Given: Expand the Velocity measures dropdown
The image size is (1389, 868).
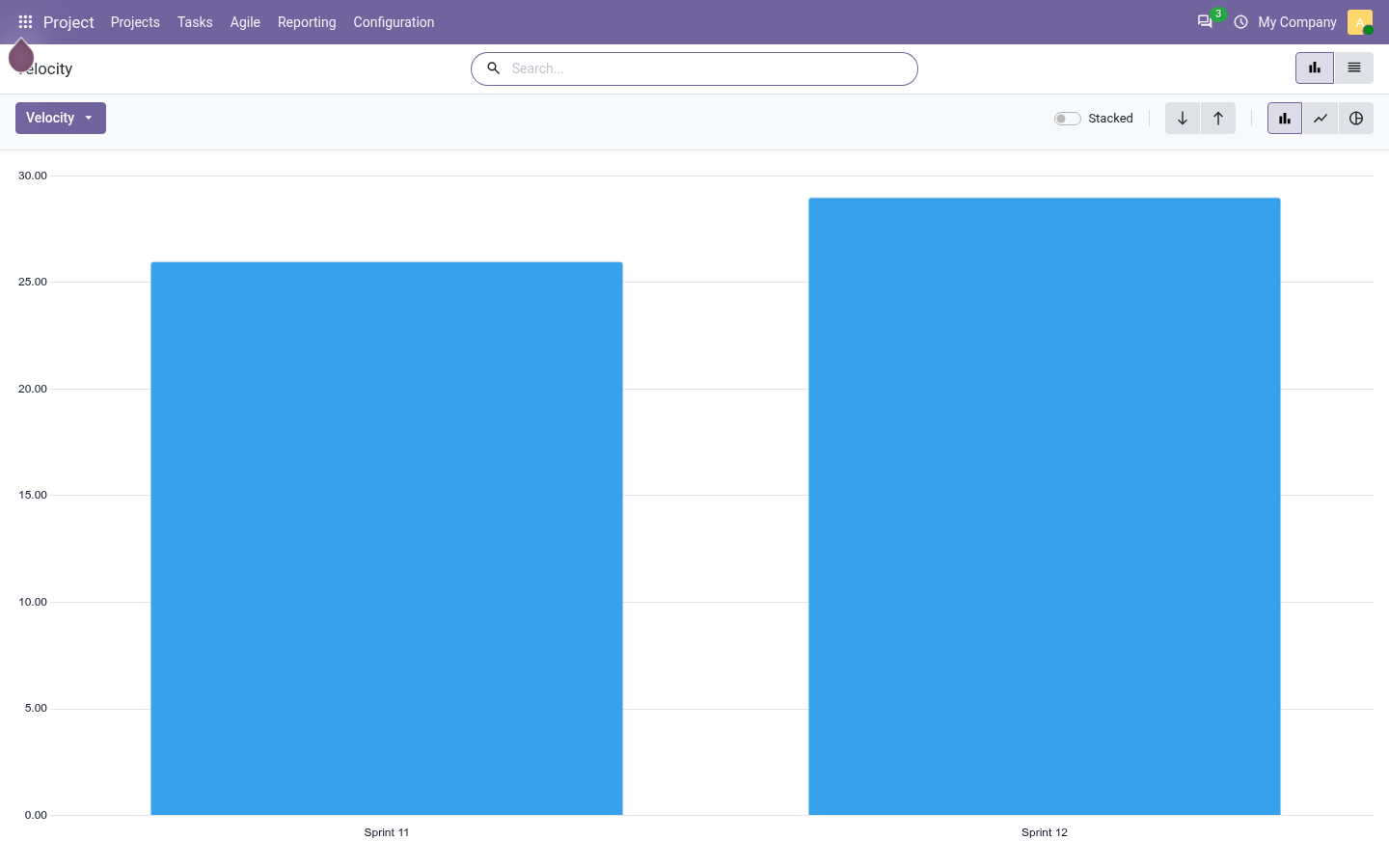Looking at the screenshot, I should coord(61,119).
